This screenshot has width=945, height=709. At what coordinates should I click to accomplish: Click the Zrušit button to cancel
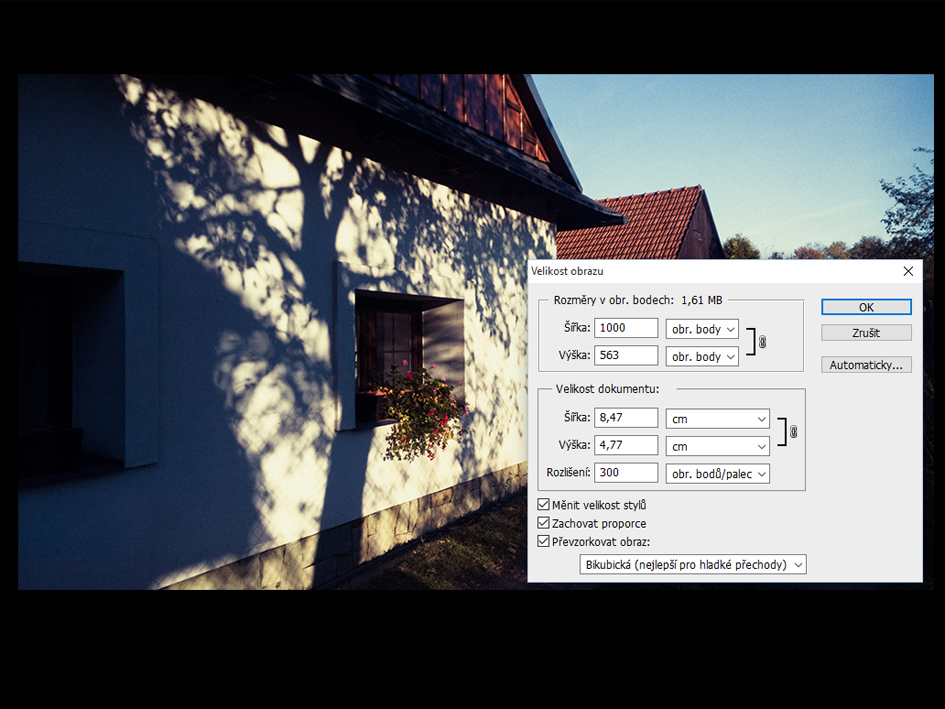pyautogui.click(x=866, y=332)
